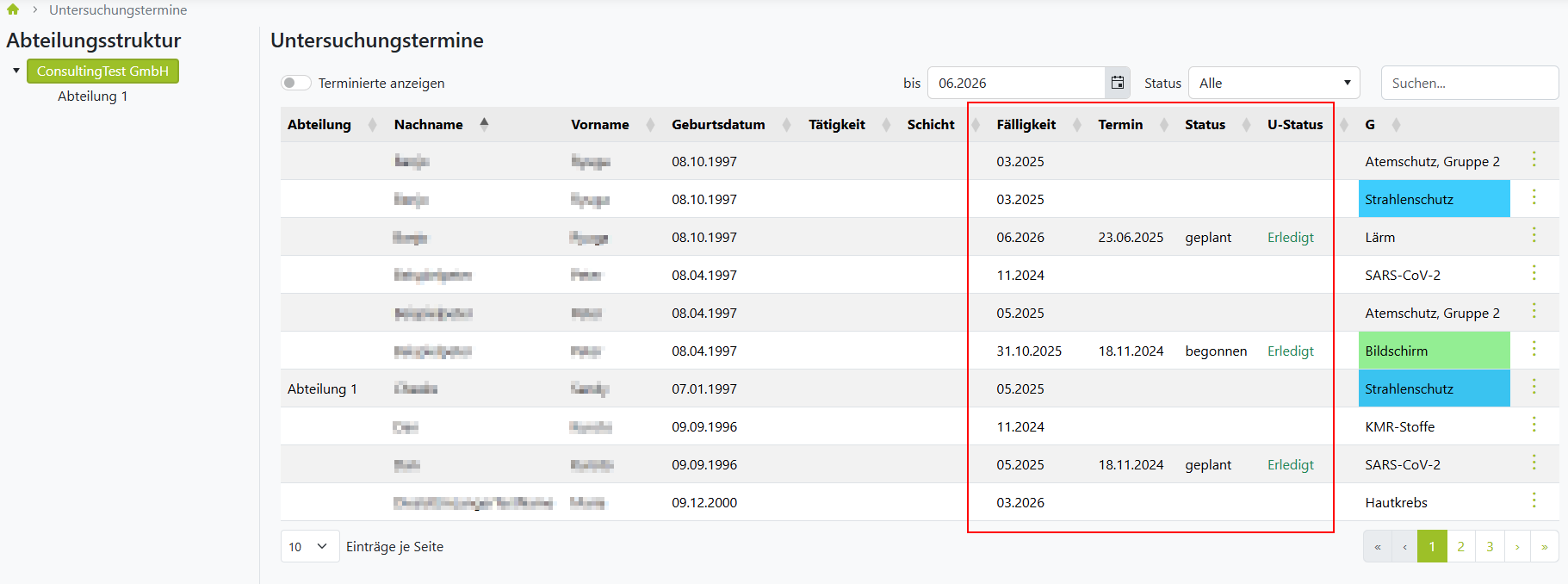Click the Termin date 23.06.2025
Viewport: 1568px width, 584px height.
pyautogui.click(x=1131, y=237)
